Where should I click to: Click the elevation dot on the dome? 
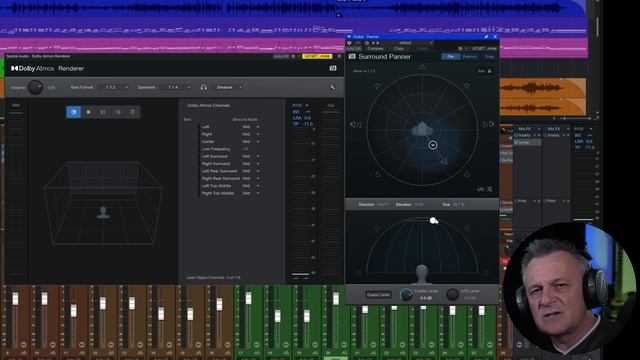[433, 221]
